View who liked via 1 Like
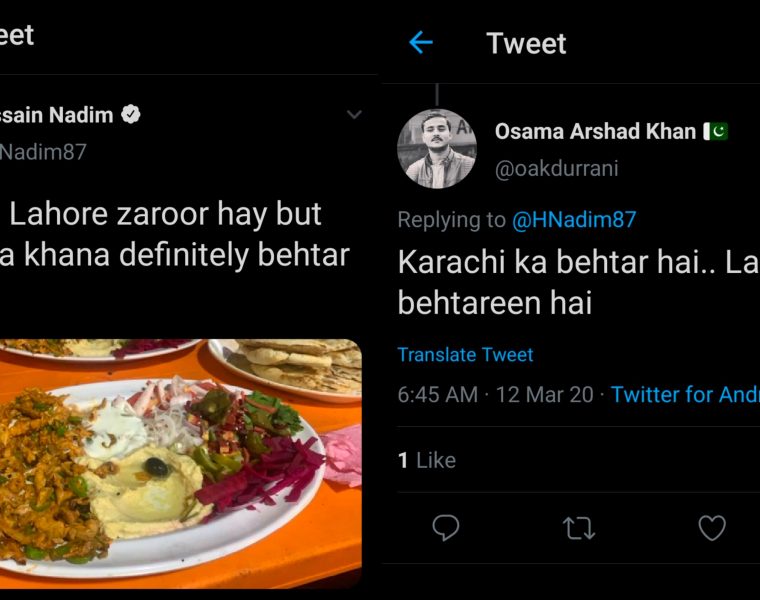 click(427, 460)
